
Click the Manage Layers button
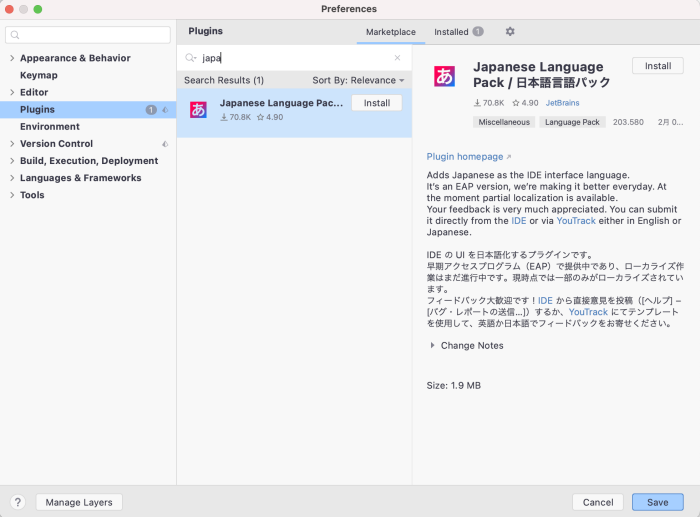click(x=79, y=502)
